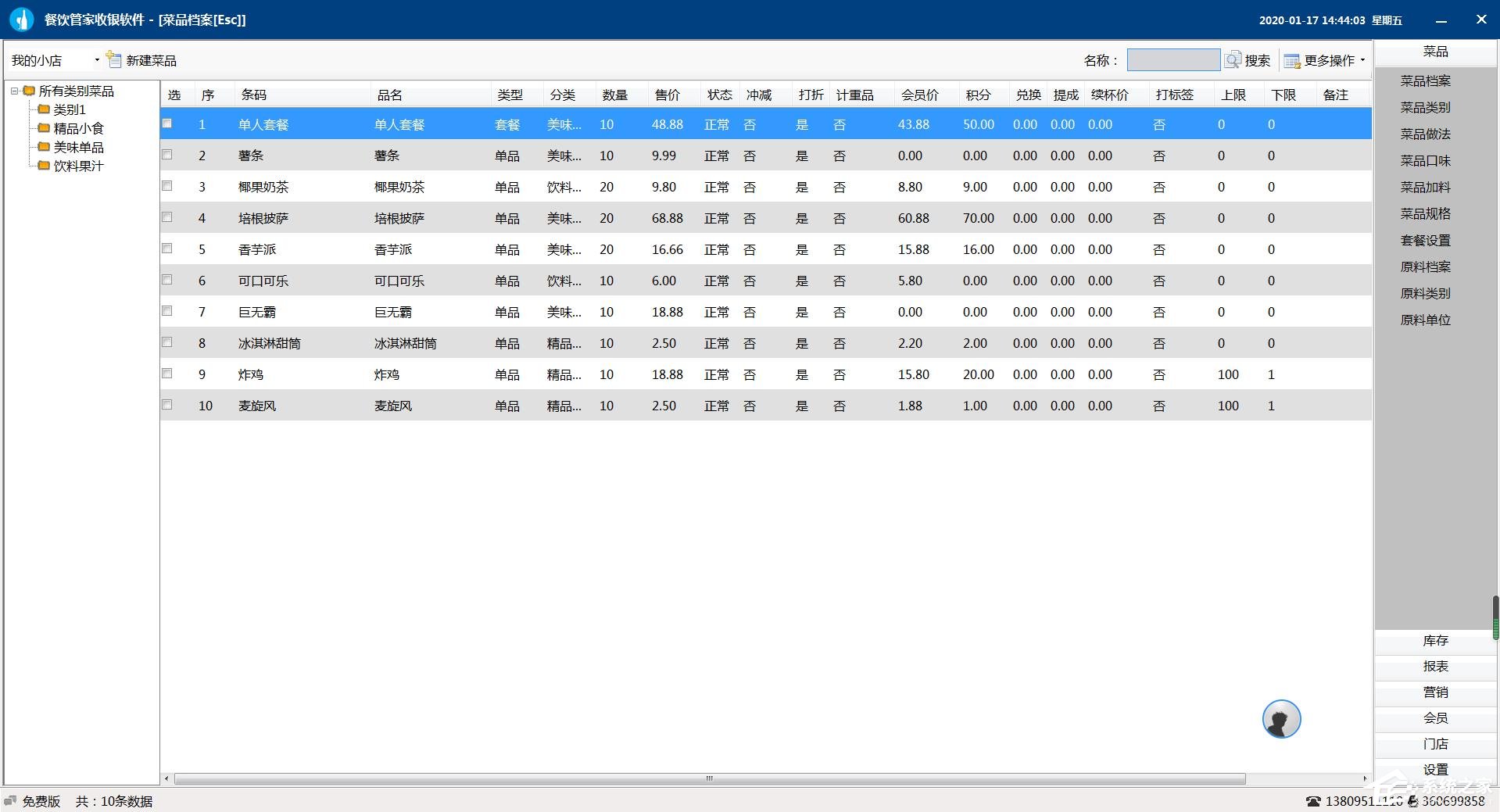Go to 菜品口味 in sidebar
The height and width of the screenshot is (812, 1500).
click(1425, 160)
